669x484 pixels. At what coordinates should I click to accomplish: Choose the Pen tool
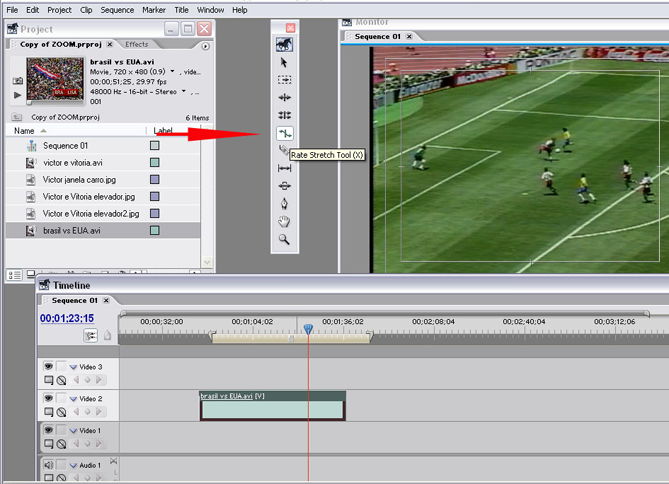[x=284, y=203]
